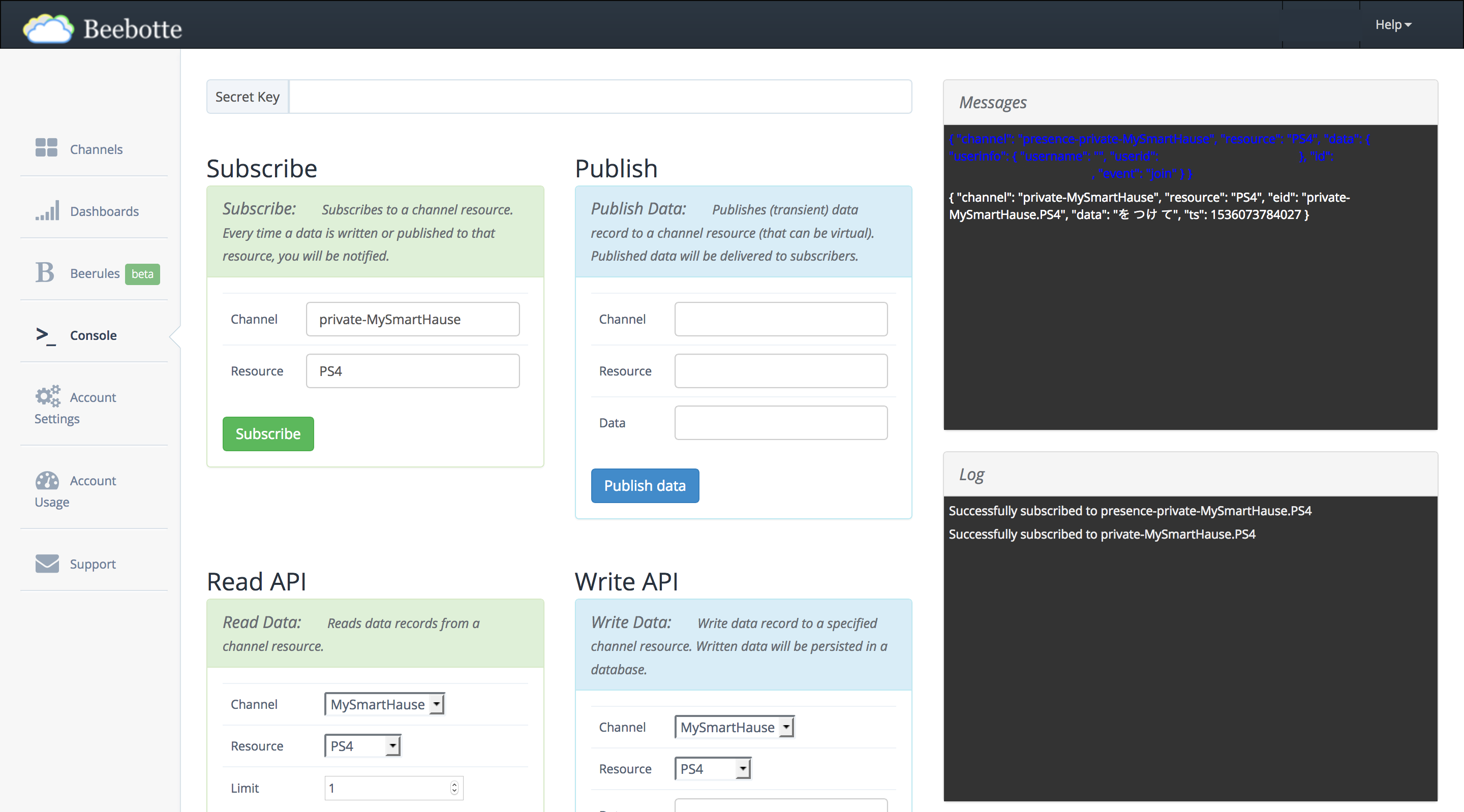The height and width of the screenshot is (812, 1464).
Task: Click the Account Usage gauge icon
Action: pyautogui.click(x=47, y=481)
